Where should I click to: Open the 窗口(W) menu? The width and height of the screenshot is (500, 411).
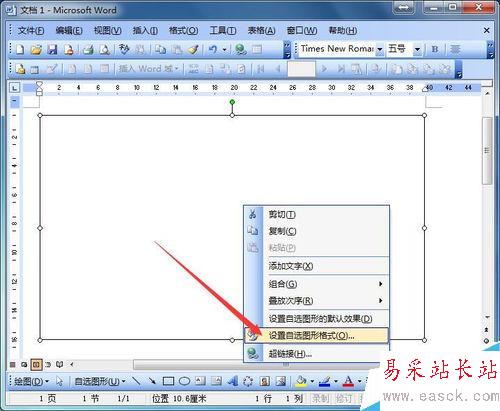[302, 31]
